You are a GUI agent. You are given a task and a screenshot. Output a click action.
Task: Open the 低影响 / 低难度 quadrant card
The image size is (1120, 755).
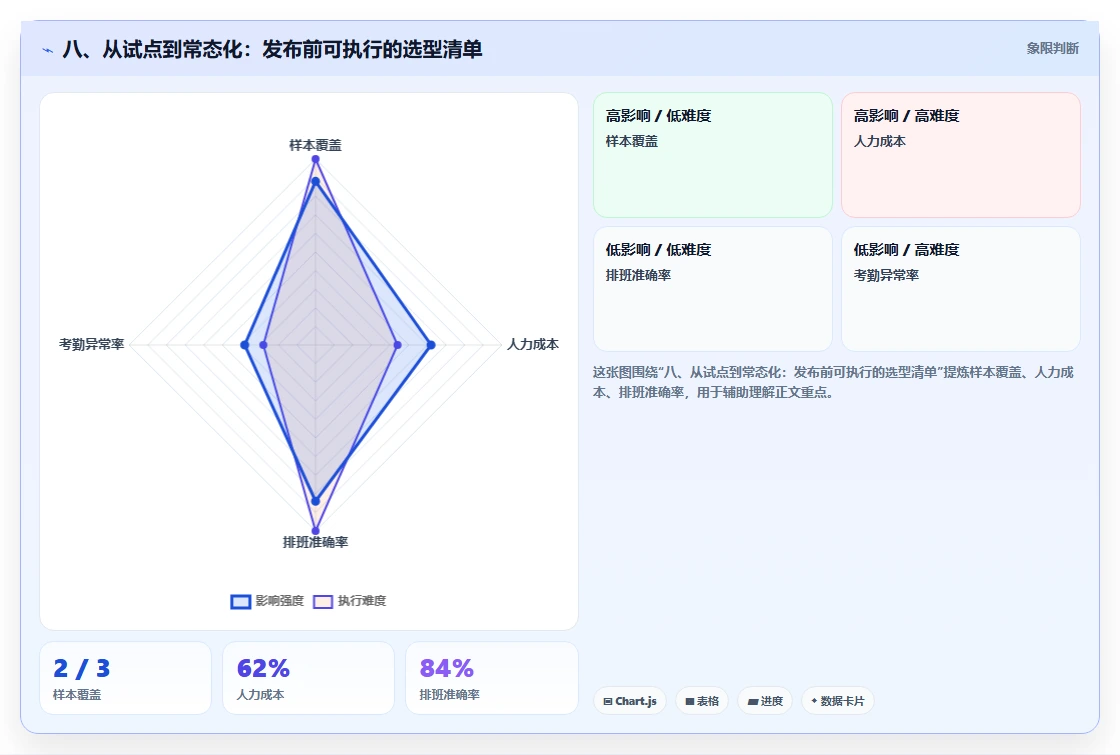click(x=713, y=289)
